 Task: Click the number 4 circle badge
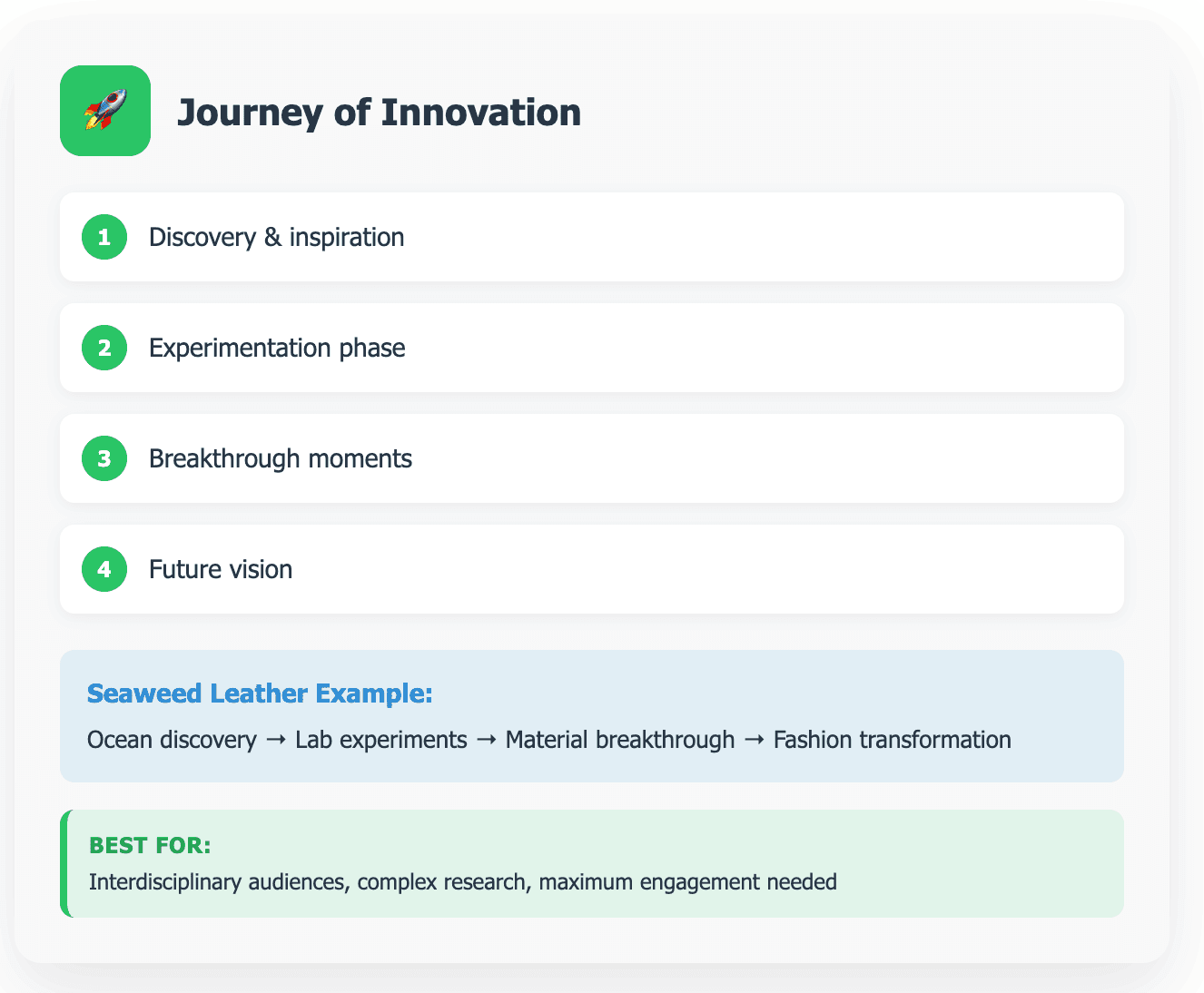pos(104,569)
